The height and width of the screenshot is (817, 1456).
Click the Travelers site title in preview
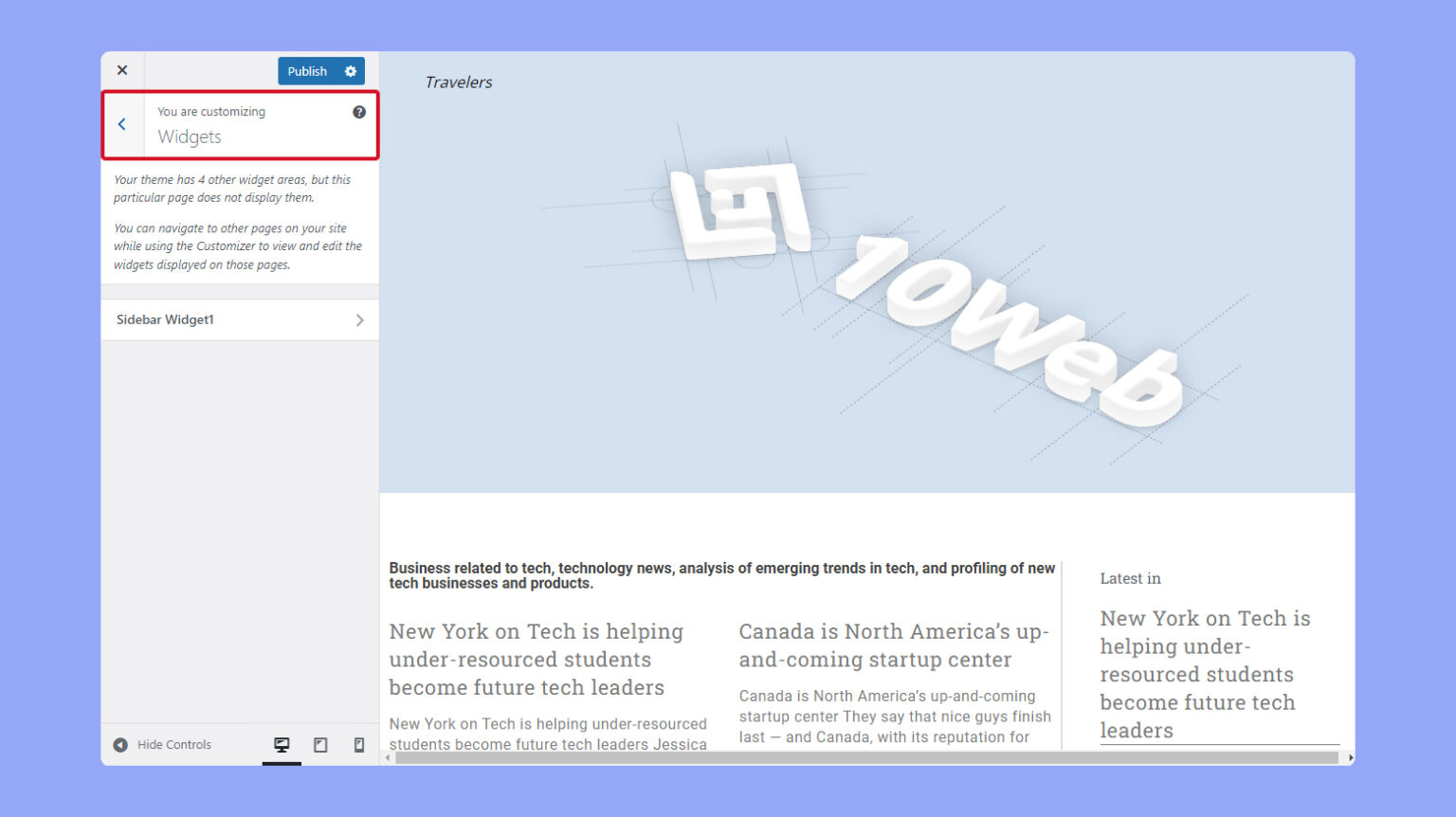(459, 82)
